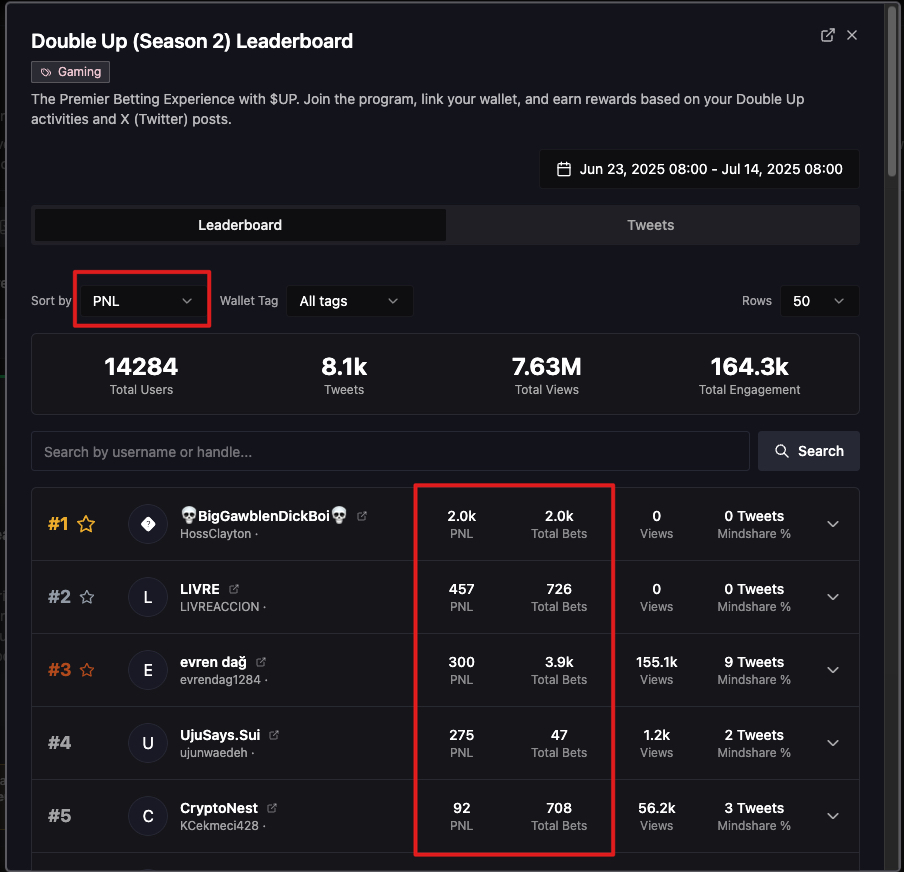
Task: Click the vertical scrollbar thumb
Action: [892, 87]
